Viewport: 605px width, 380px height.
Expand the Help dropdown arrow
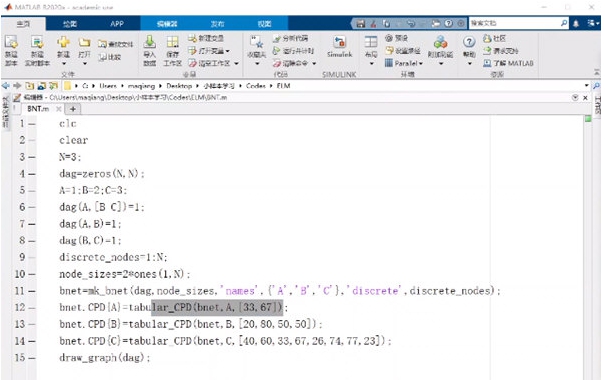469,63
